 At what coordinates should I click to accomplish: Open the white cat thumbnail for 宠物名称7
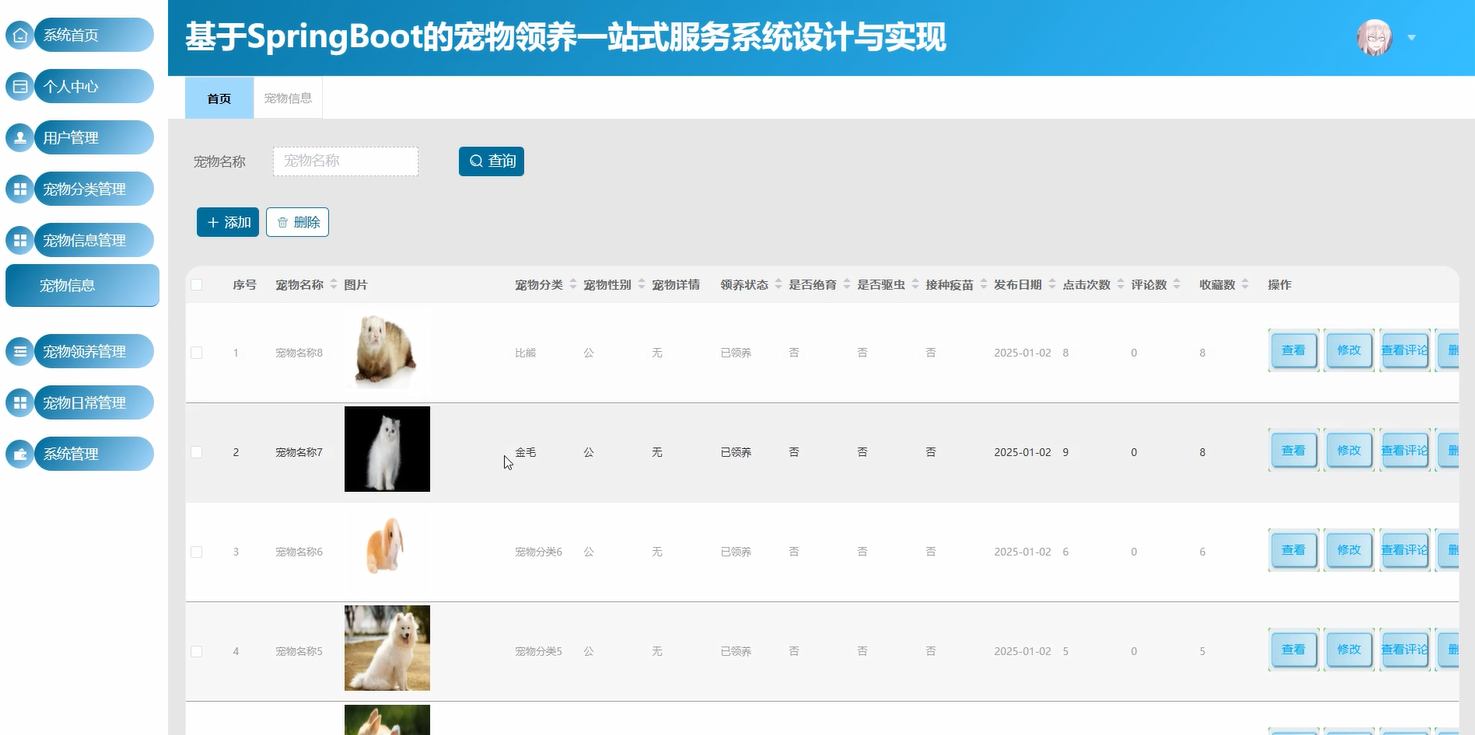pos(387,449)
